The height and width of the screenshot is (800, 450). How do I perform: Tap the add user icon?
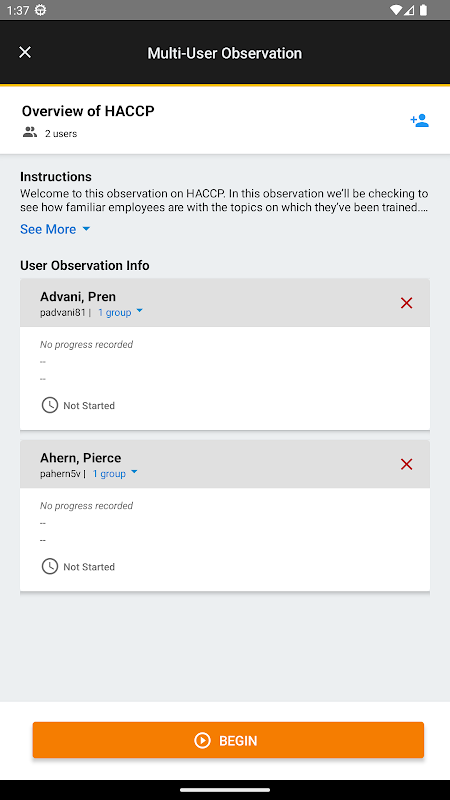click(x=419, y=121)
